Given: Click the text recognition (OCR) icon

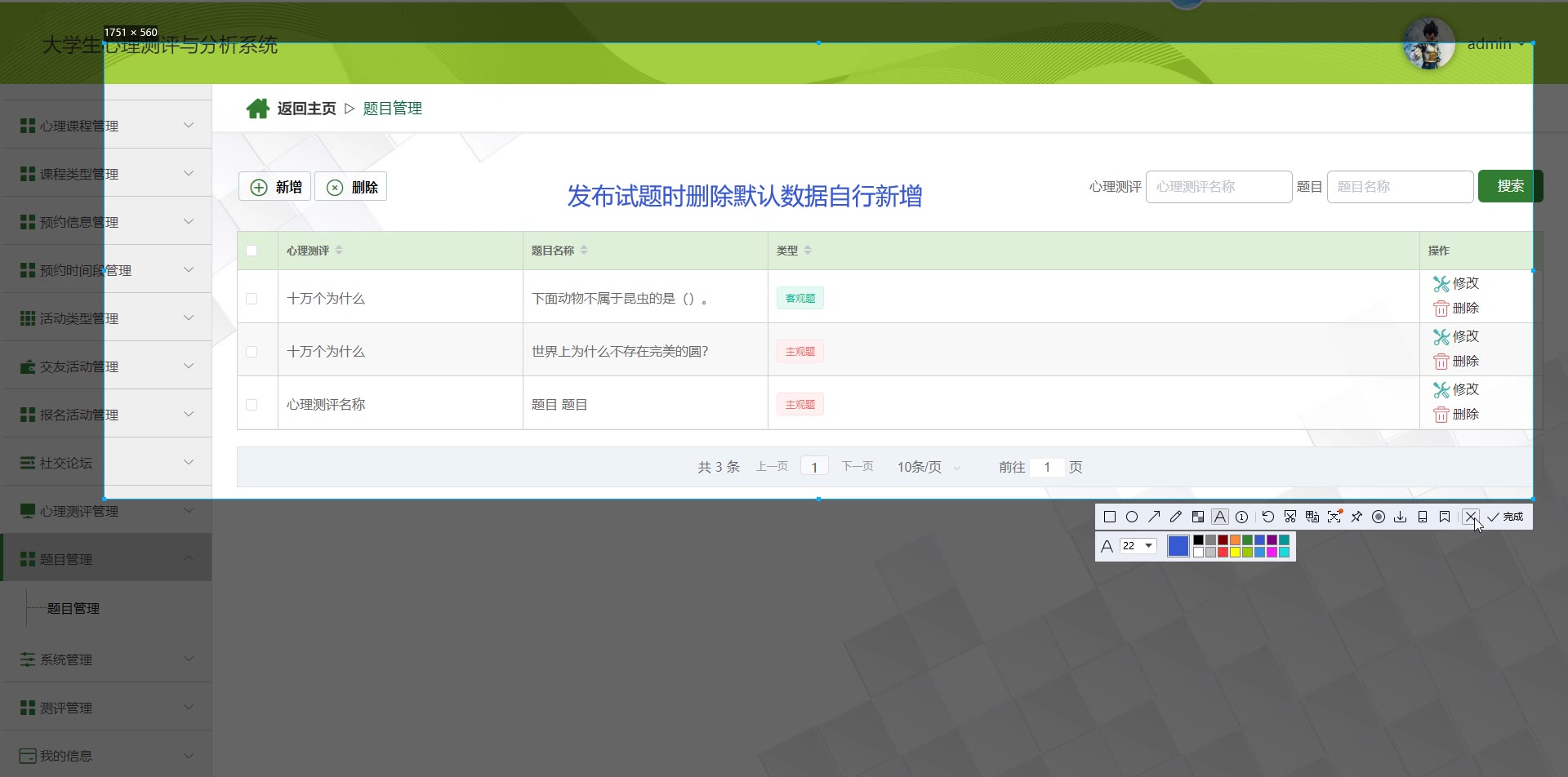Looking at the screenshot, I should [x=1334, y=517].
